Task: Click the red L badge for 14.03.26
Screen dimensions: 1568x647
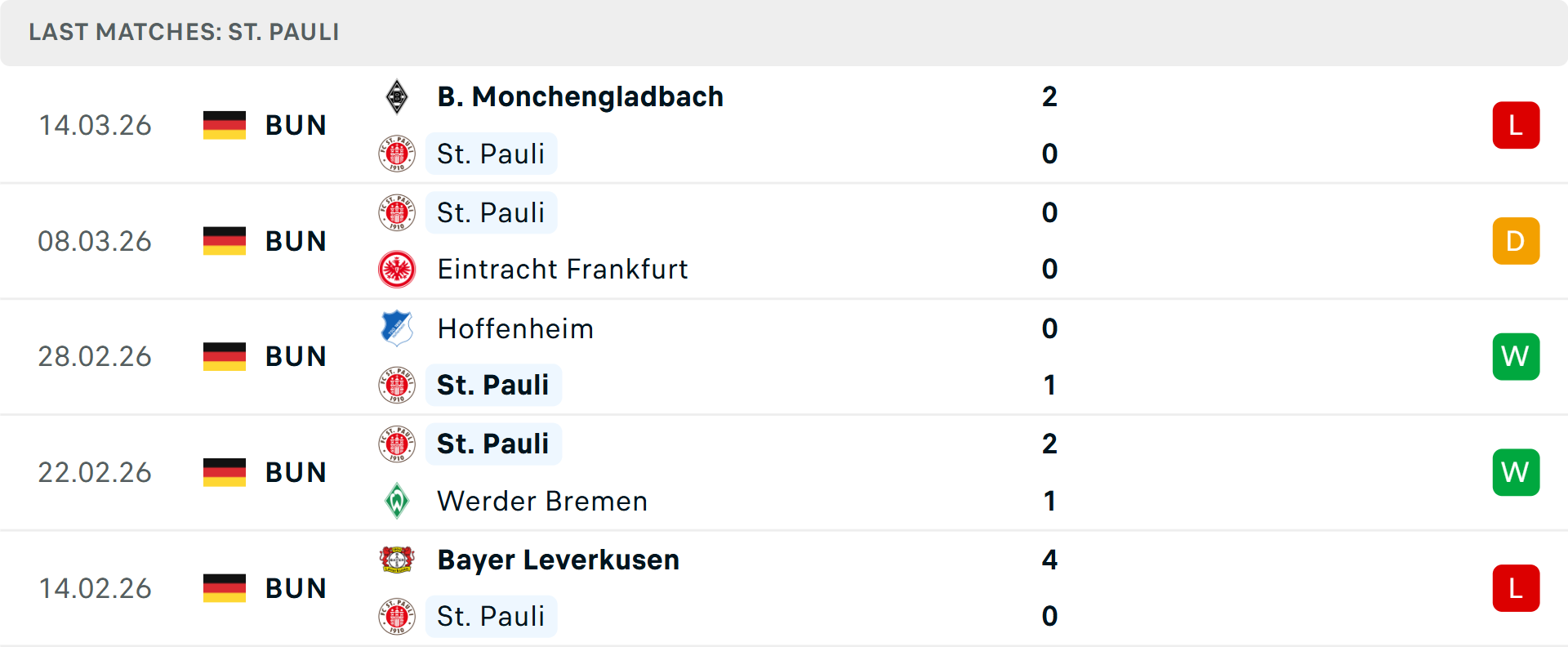Action: (x=1516, y=125)
